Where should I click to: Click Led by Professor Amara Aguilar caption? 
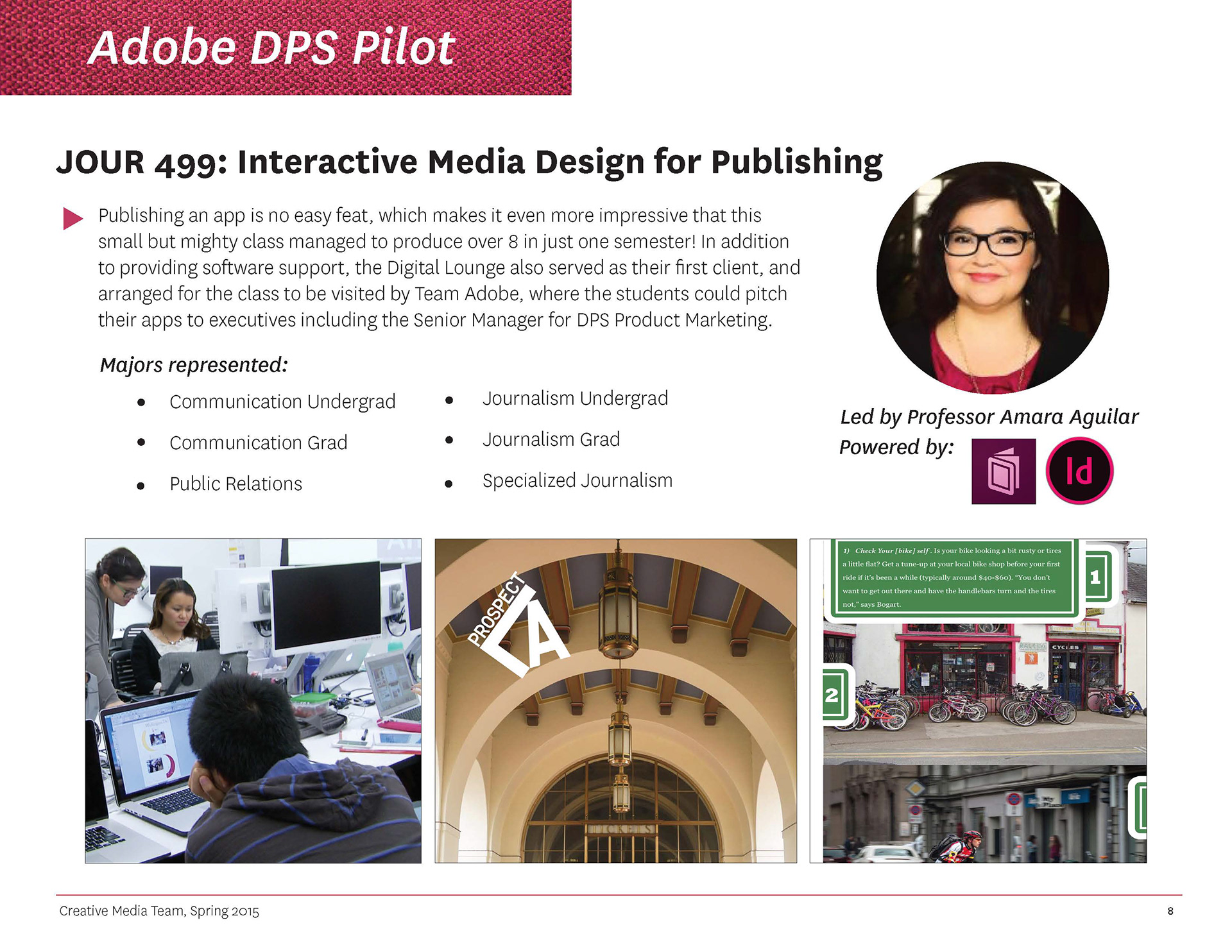point(989,417)
